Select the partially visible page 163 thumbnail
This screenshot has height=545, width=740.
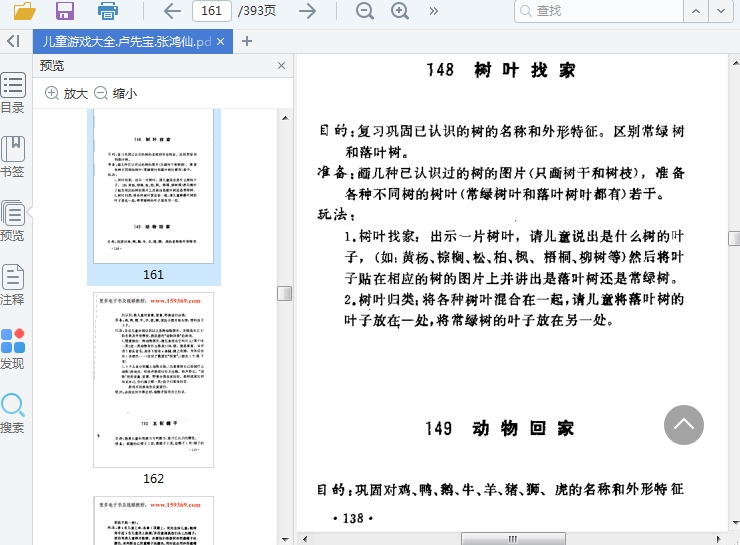pyautogui.click(x=153, y=520)
